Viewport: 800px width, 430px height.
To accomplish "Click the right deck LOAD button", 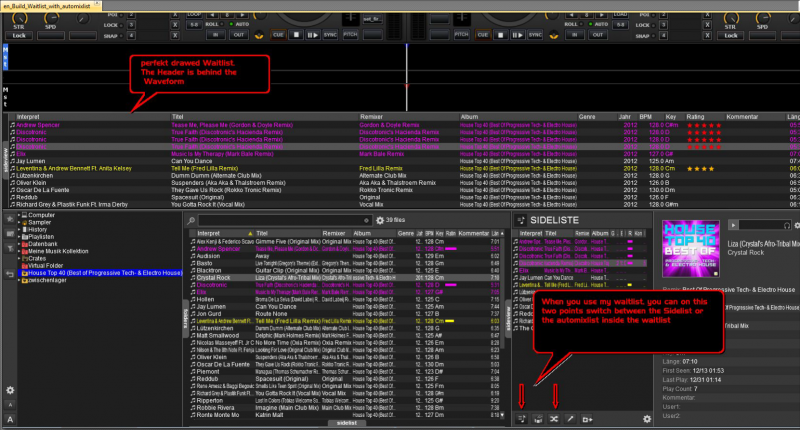I will pyautogui.click(x=620, y=15).
